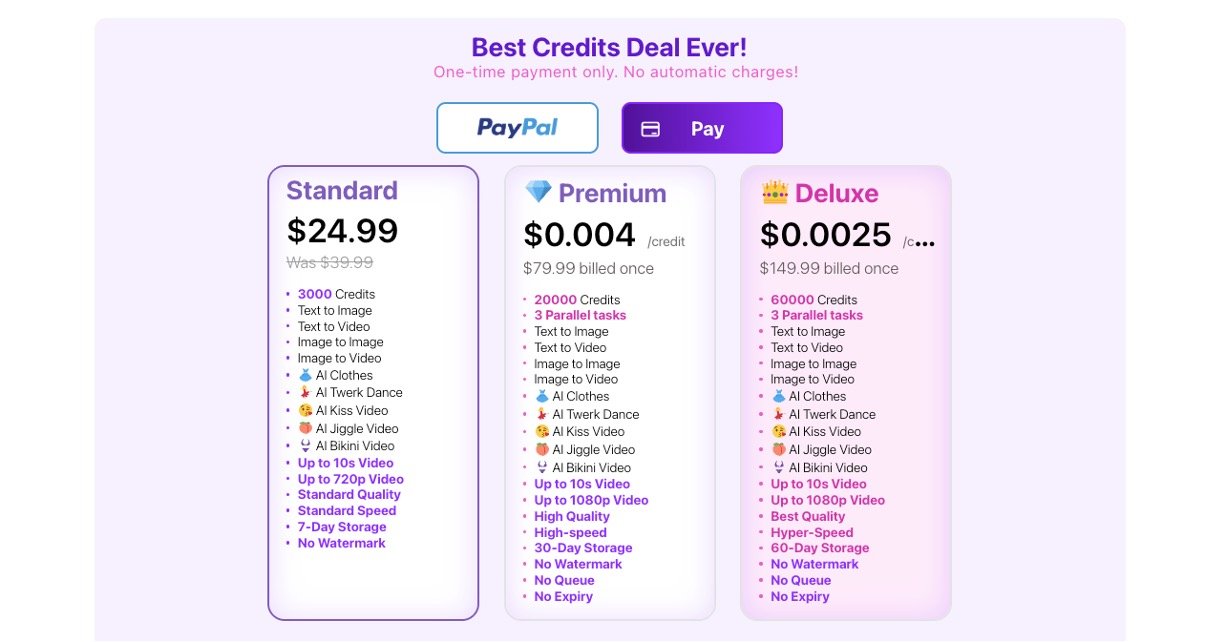Viewport: 1226px width, 642px height.
Task: Select the Standard plan title
Action: point(342,191)
